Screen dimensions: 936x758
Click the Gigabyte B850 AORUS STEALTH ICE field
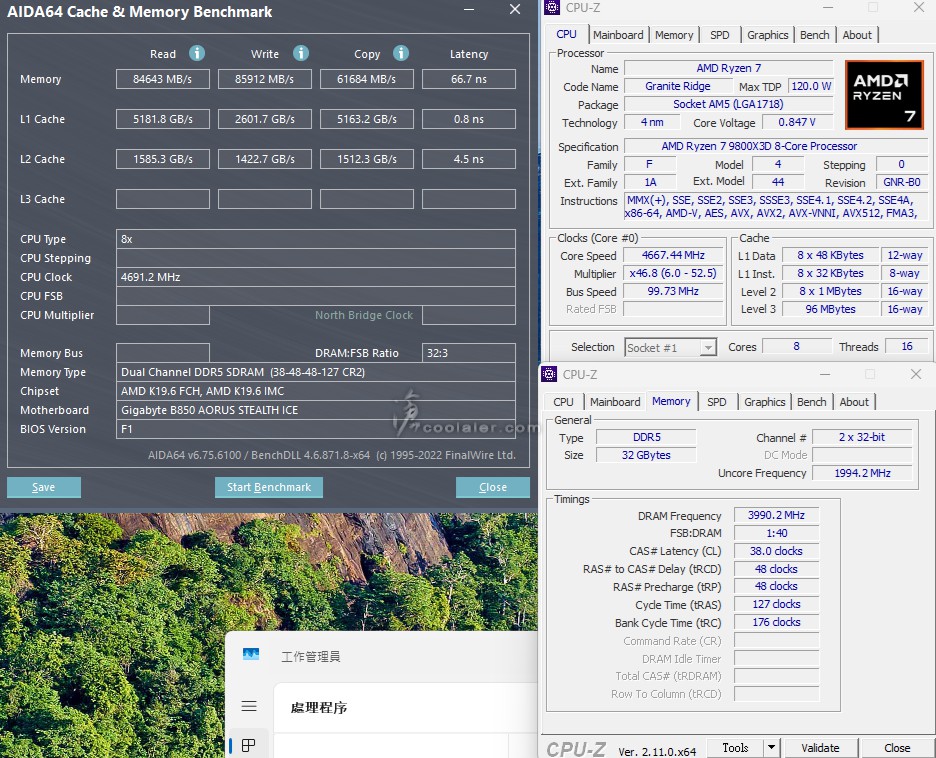(x=316, y=410)
